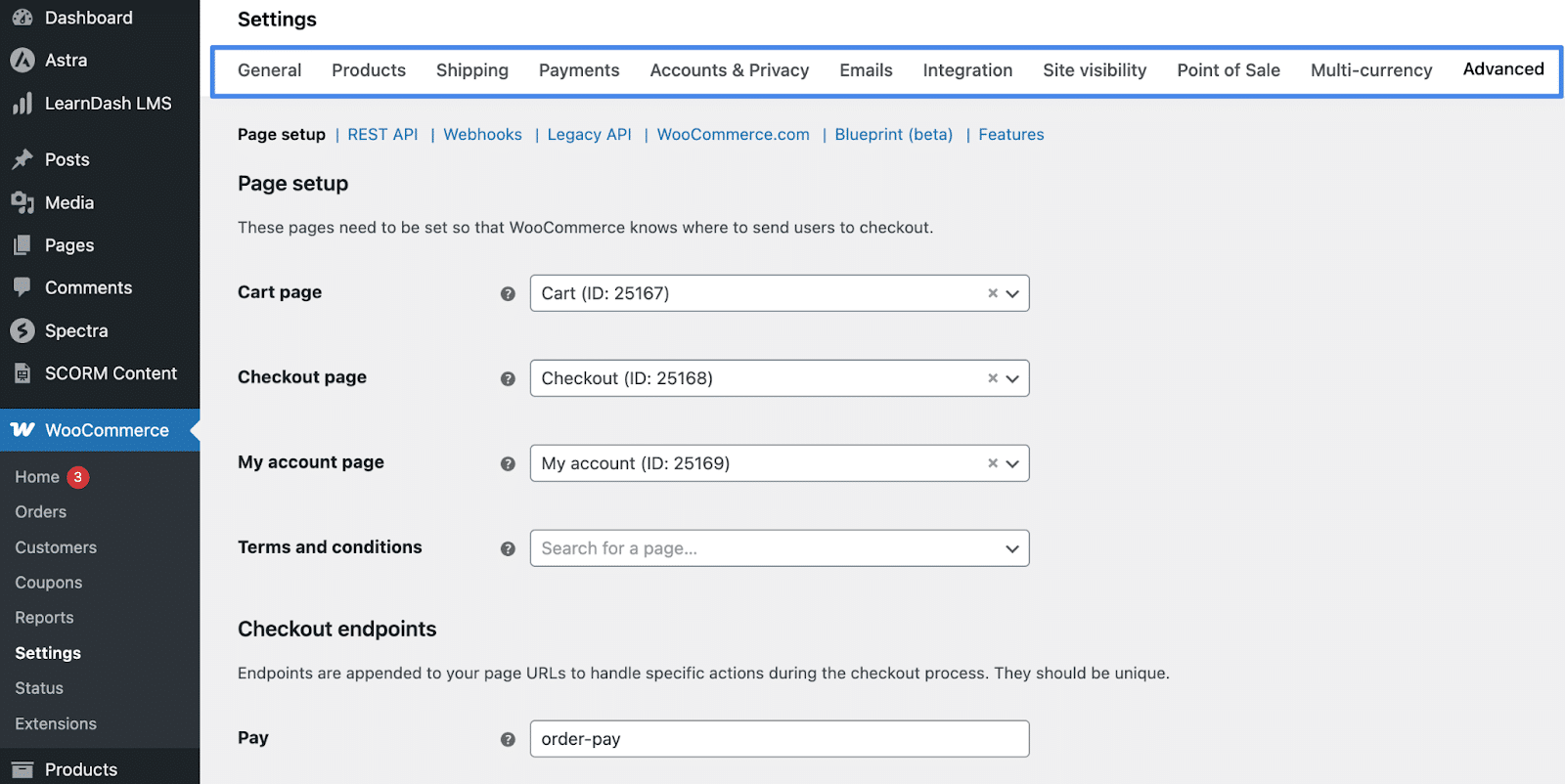
Task: Open the LearnDash LMS menu label
Action: (109, 104)
